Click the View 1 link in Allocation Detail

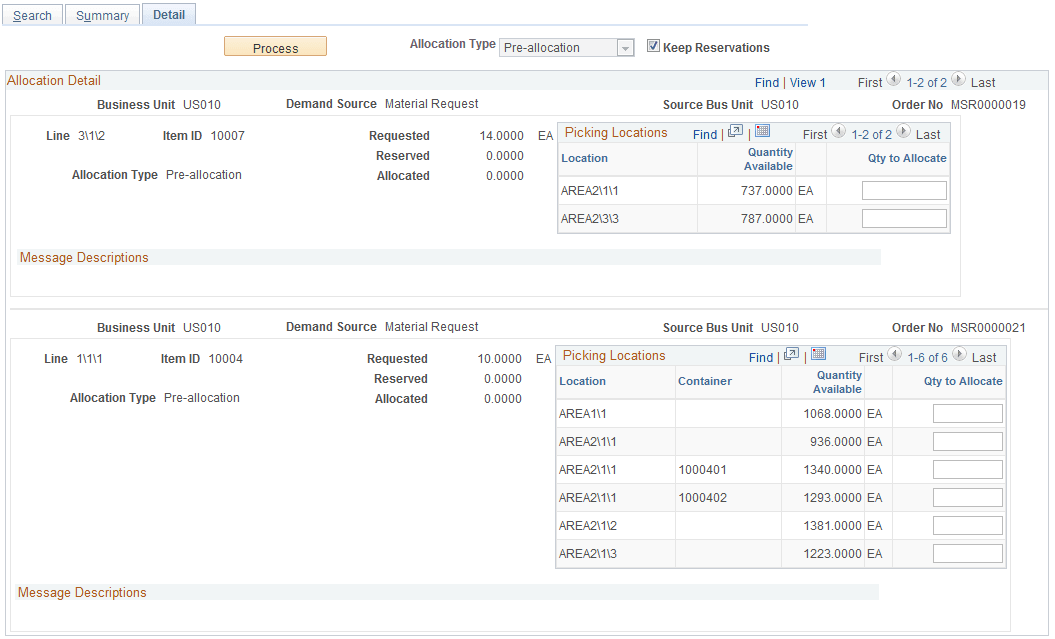(808, 82)
